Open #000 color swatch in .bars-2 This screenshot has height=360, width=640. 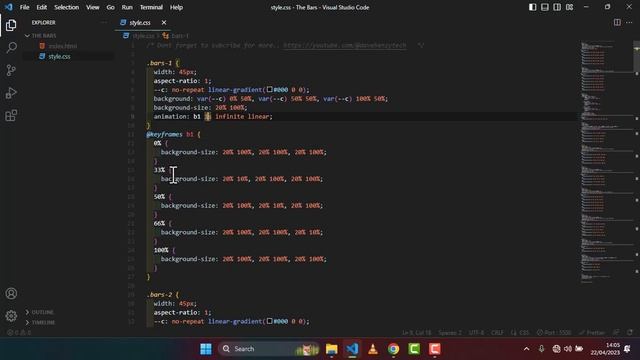[x=269, y=321]
